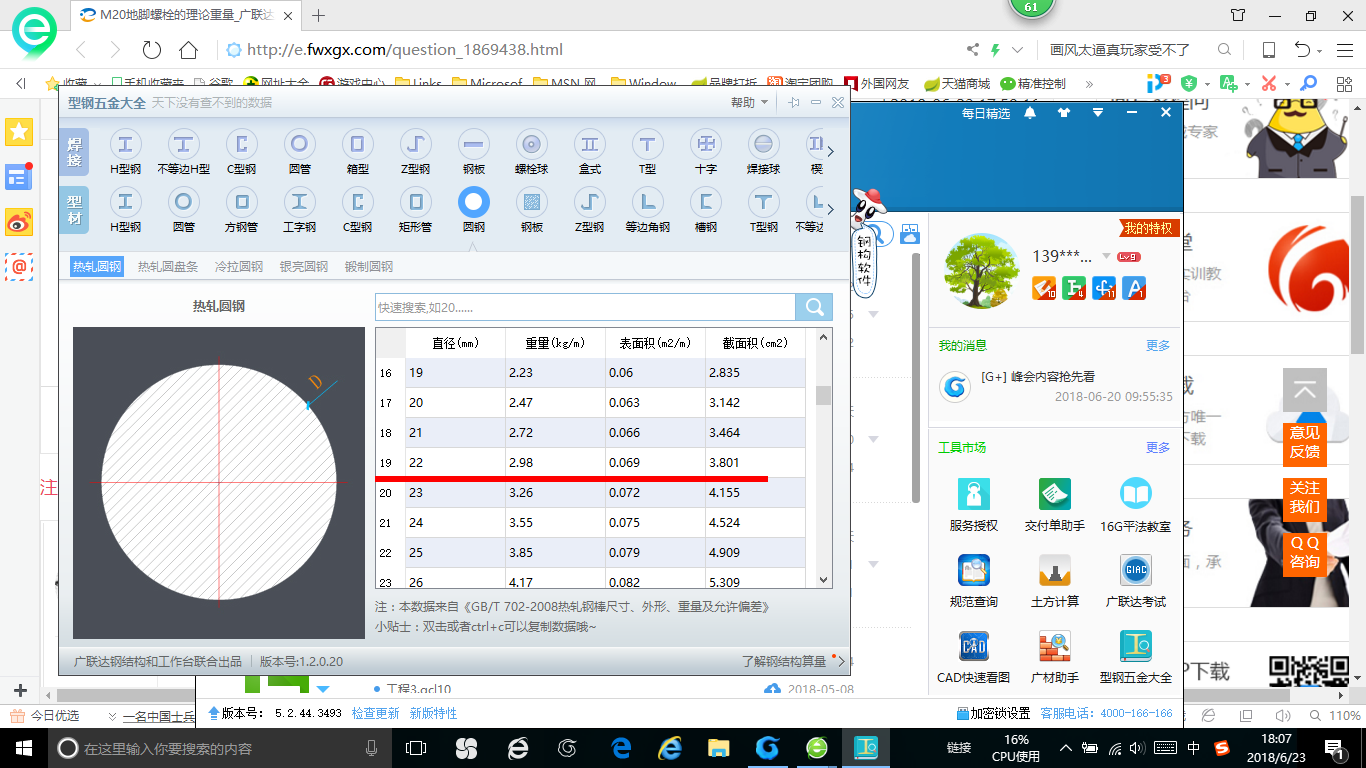Toggle the pin-window icon next to 帮助
This screenshot has width=1366, height=768.
coord(794,102)
